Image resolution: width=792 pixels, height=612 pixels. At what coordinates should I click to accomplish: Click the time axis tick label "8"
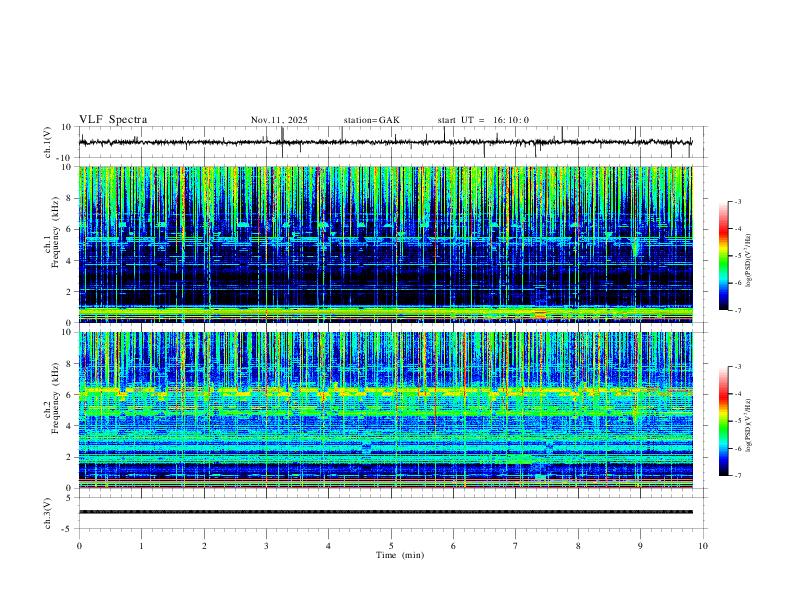(x=578, y=546)
